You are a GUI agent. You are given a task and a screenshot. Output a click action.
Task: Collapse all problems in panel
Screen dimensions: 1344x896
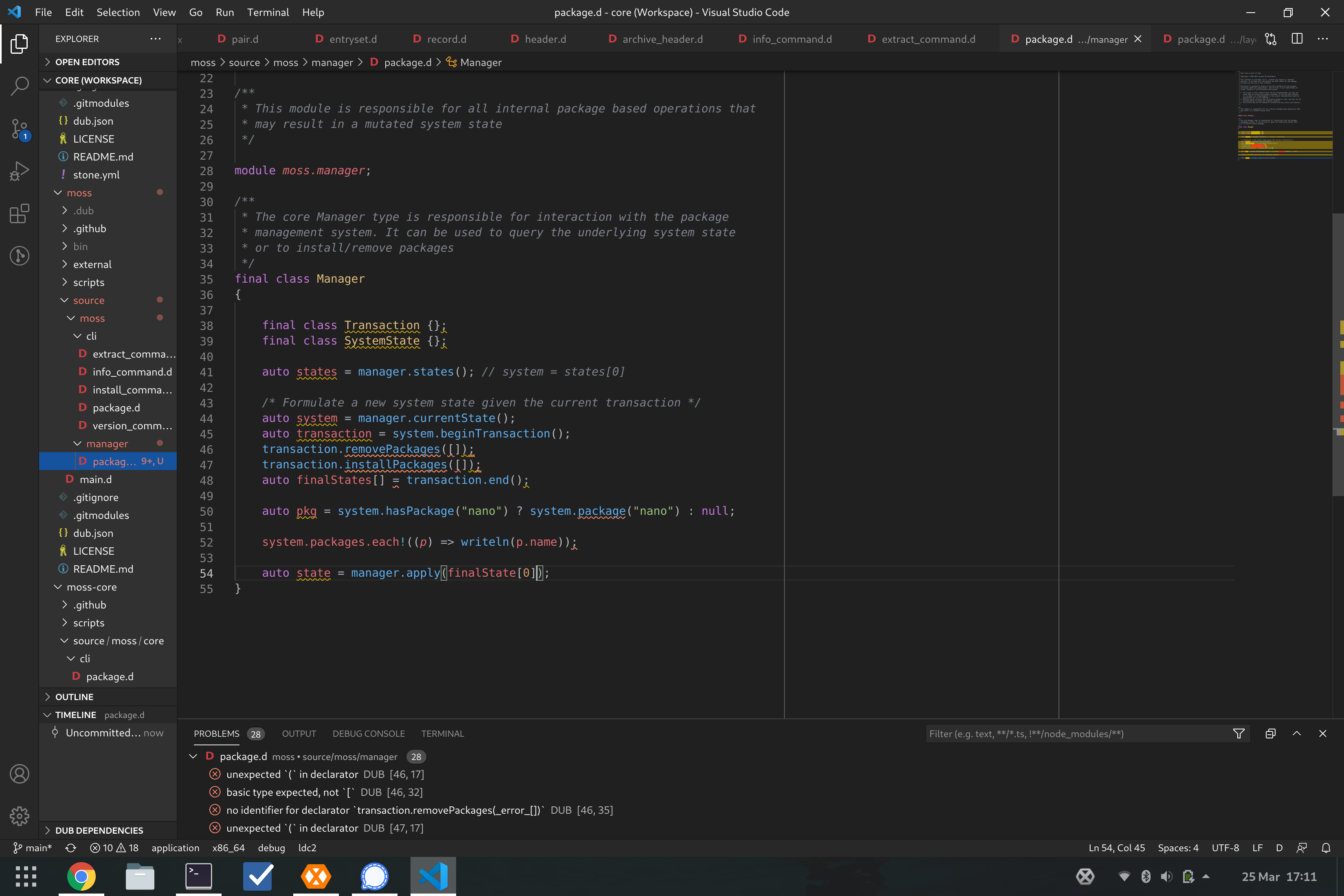pyautogui.click(x=1270, y=734)
